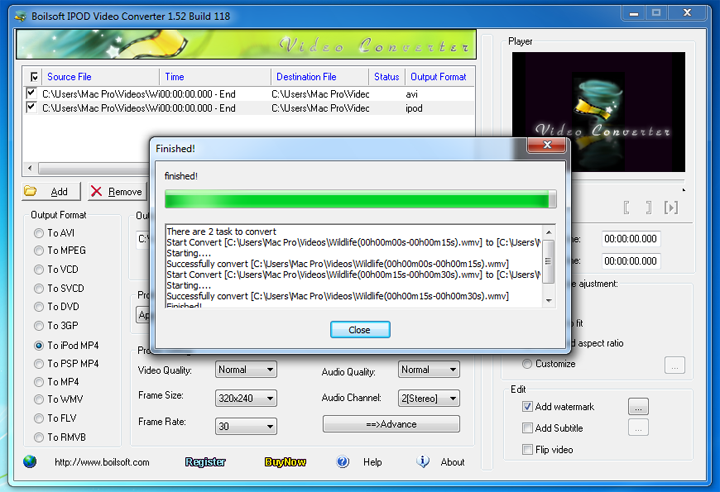The image size is (720, 492).
Task: Close the Finished dialog with red X
Action: pos(546,145)
